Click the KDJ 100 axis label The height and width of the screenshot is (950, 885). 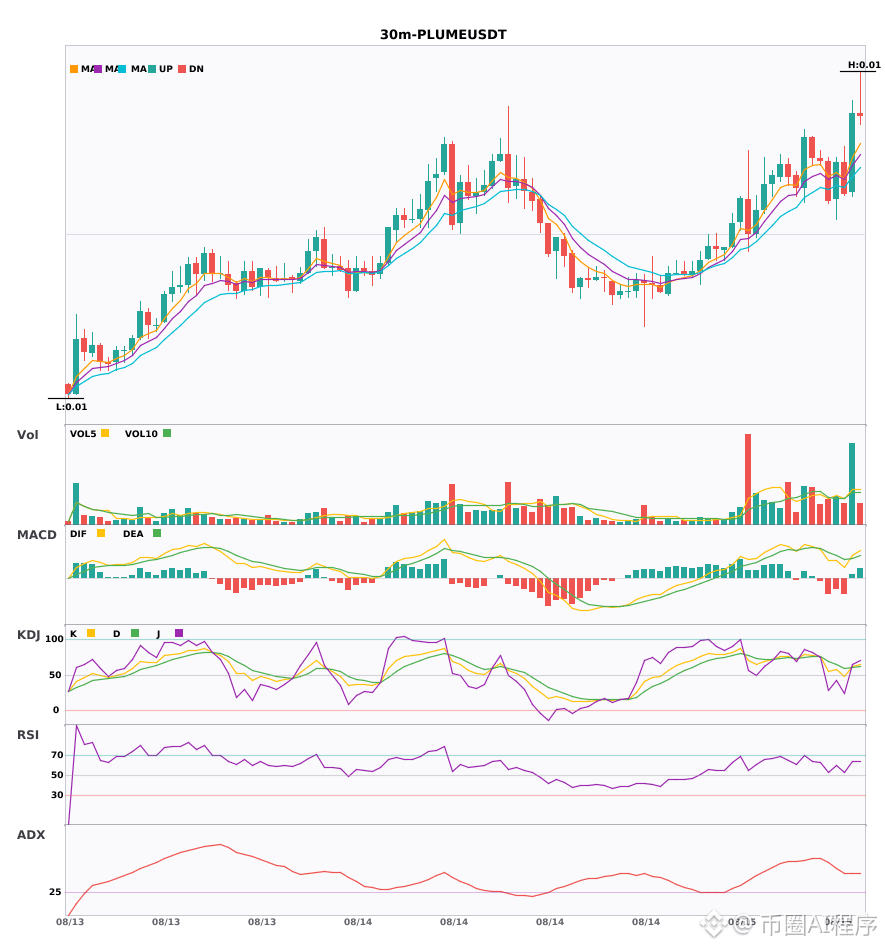tap(54, 639)
